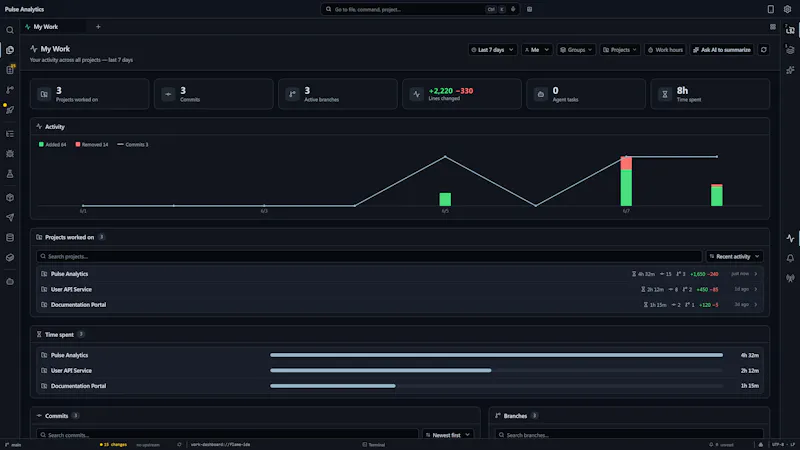This screenshot has height=450, width=800.
Task: Open the Groups filter dropdown
Action: pyautogui.click(x=576, y=49)
